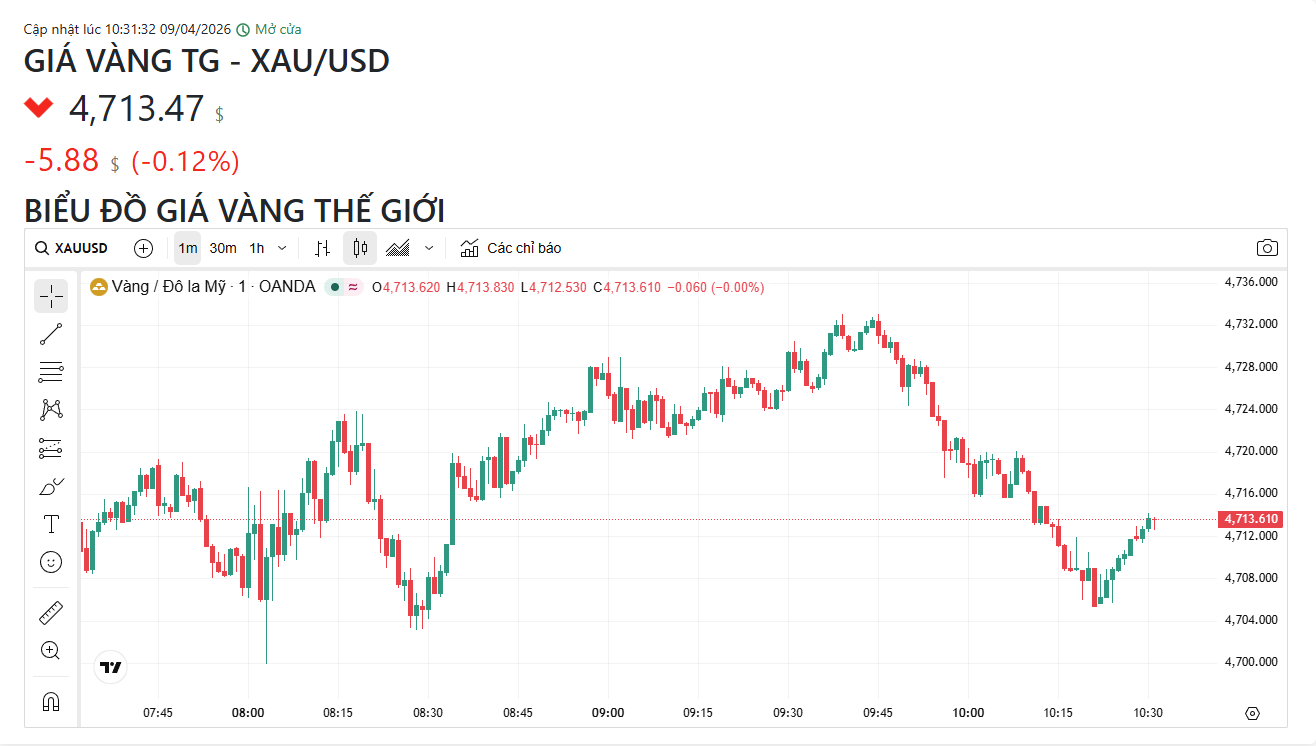The height and width of the screenshot is (746, 1316).
Task: Switch chart style to bars
Action: pyautogui.click(x=322, y=248)
